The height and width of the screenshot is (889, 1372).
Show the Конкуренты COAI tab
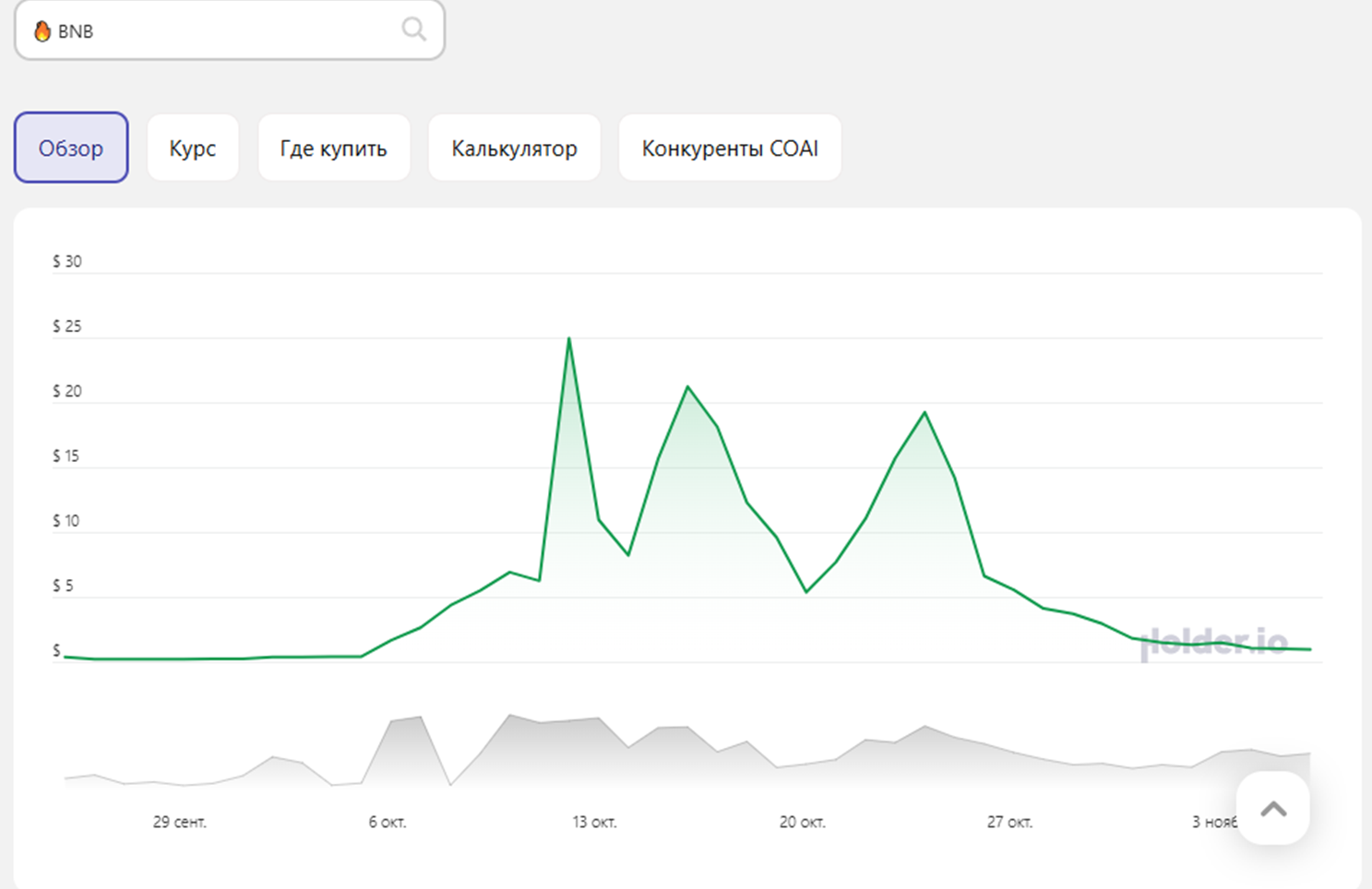tap(730, 148)
